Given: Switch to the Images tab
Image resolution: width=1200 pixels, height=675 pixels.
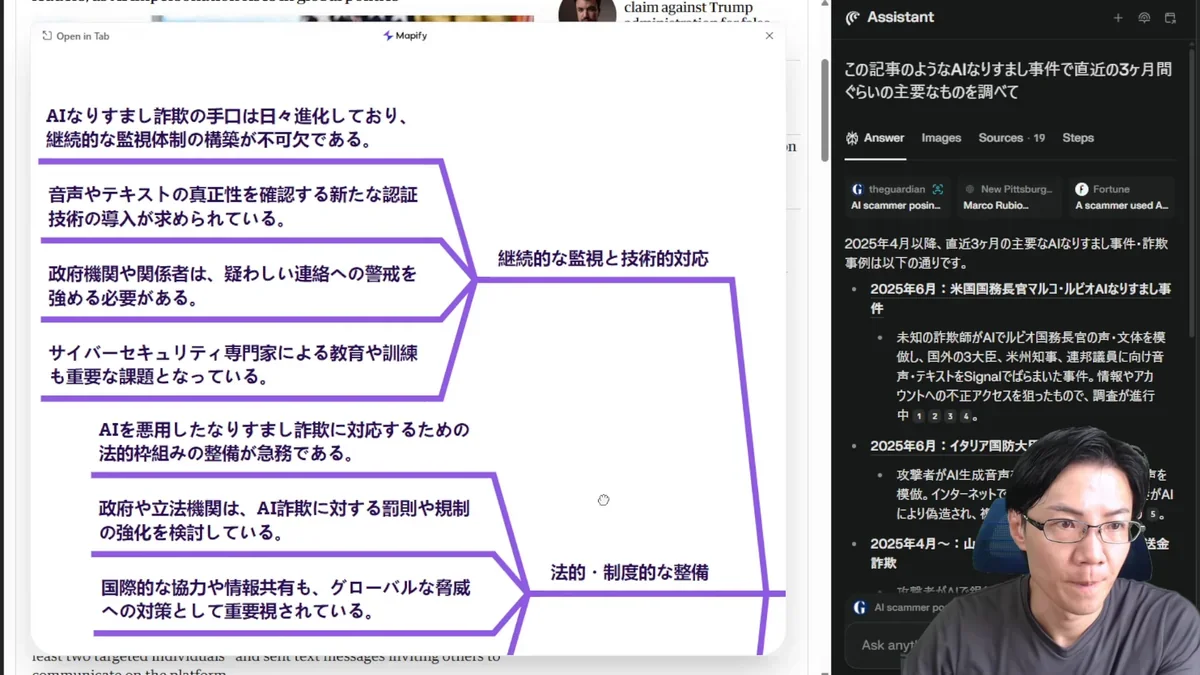Looking at the screenshot, I should pyautogui.click(x=941, y=138).
